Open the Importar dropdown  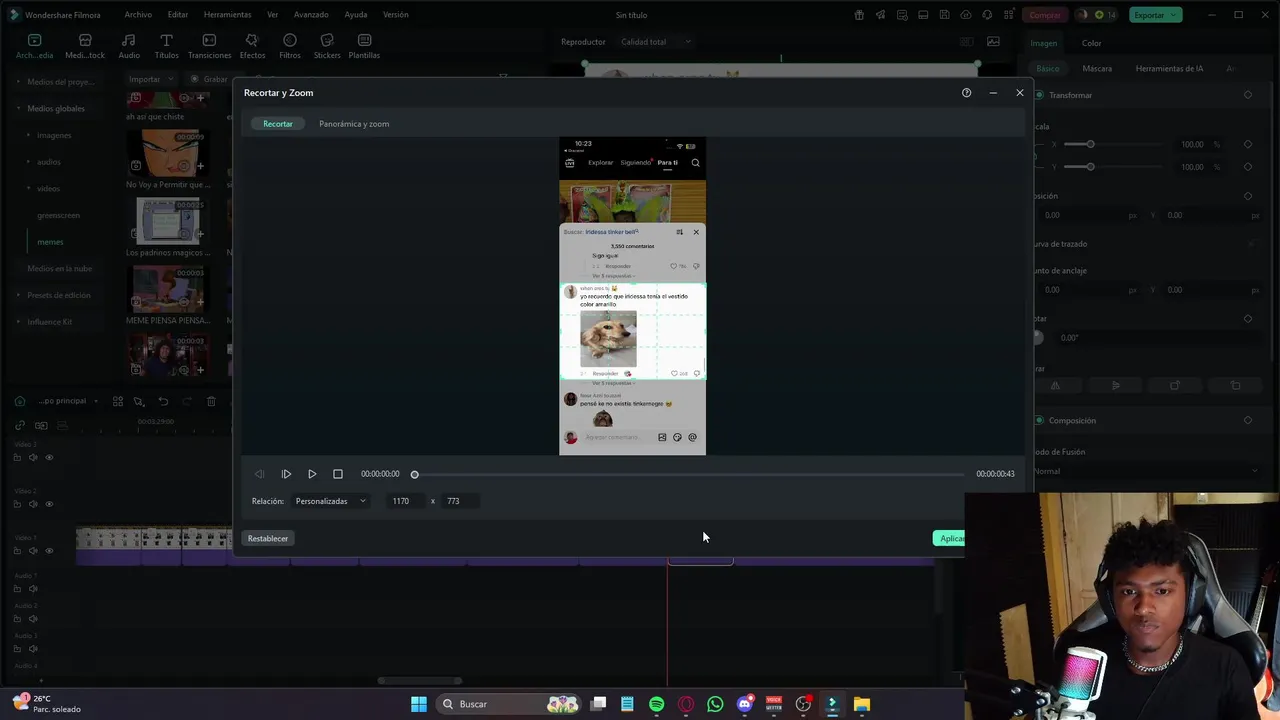pyautogui.click(x=149, y=79)
